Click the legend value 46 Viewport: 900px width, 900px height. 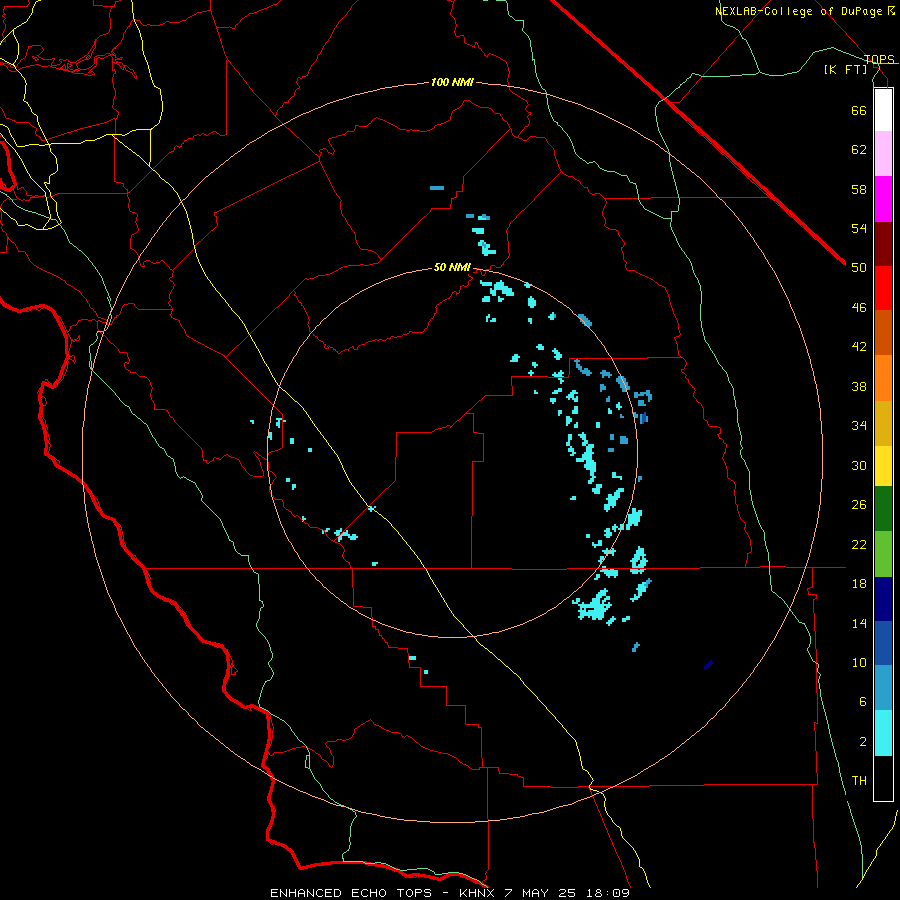click(x=859, y=308)
